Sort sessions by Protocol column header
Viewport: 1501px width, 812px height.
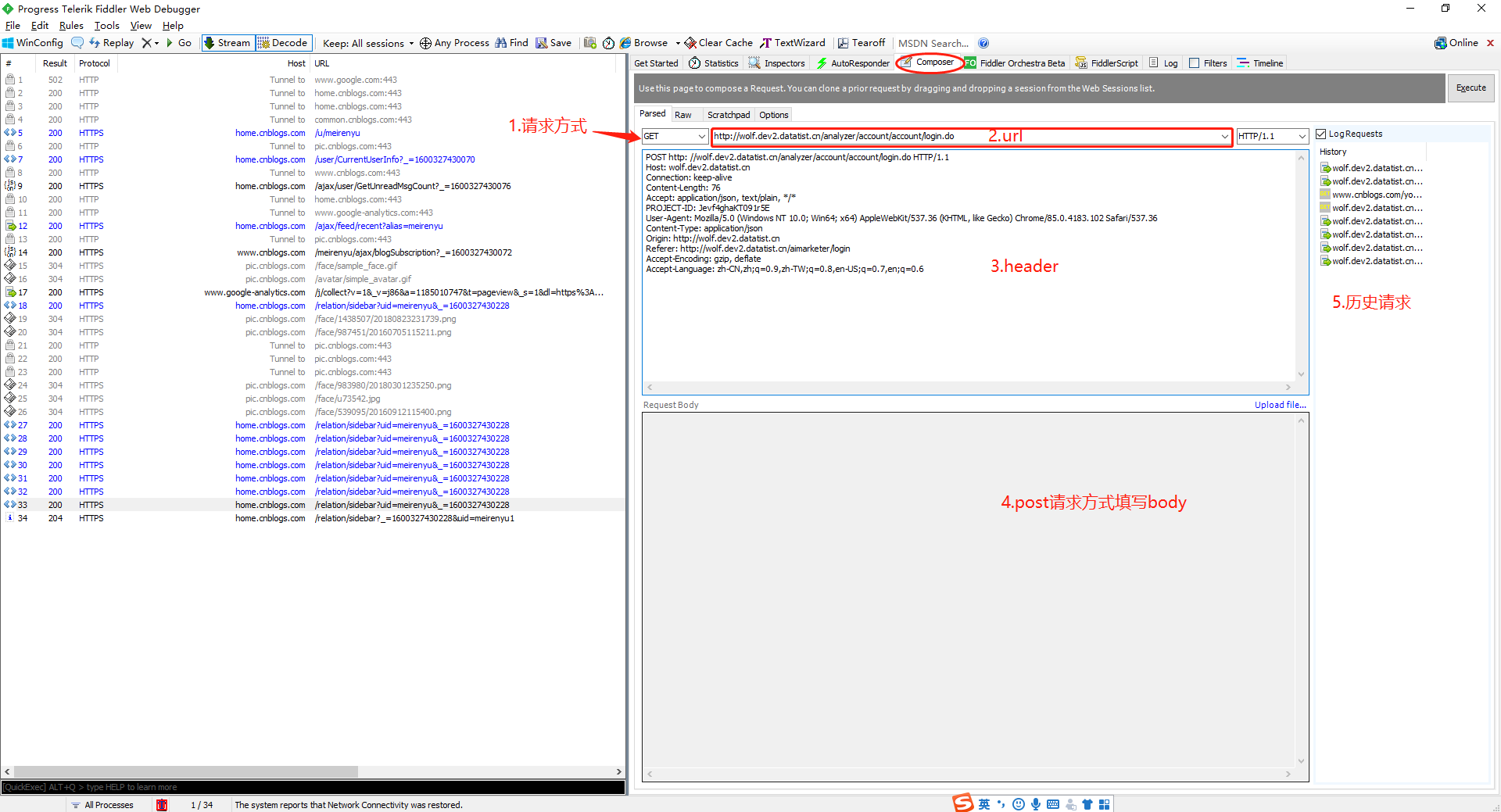pos(95,63)
